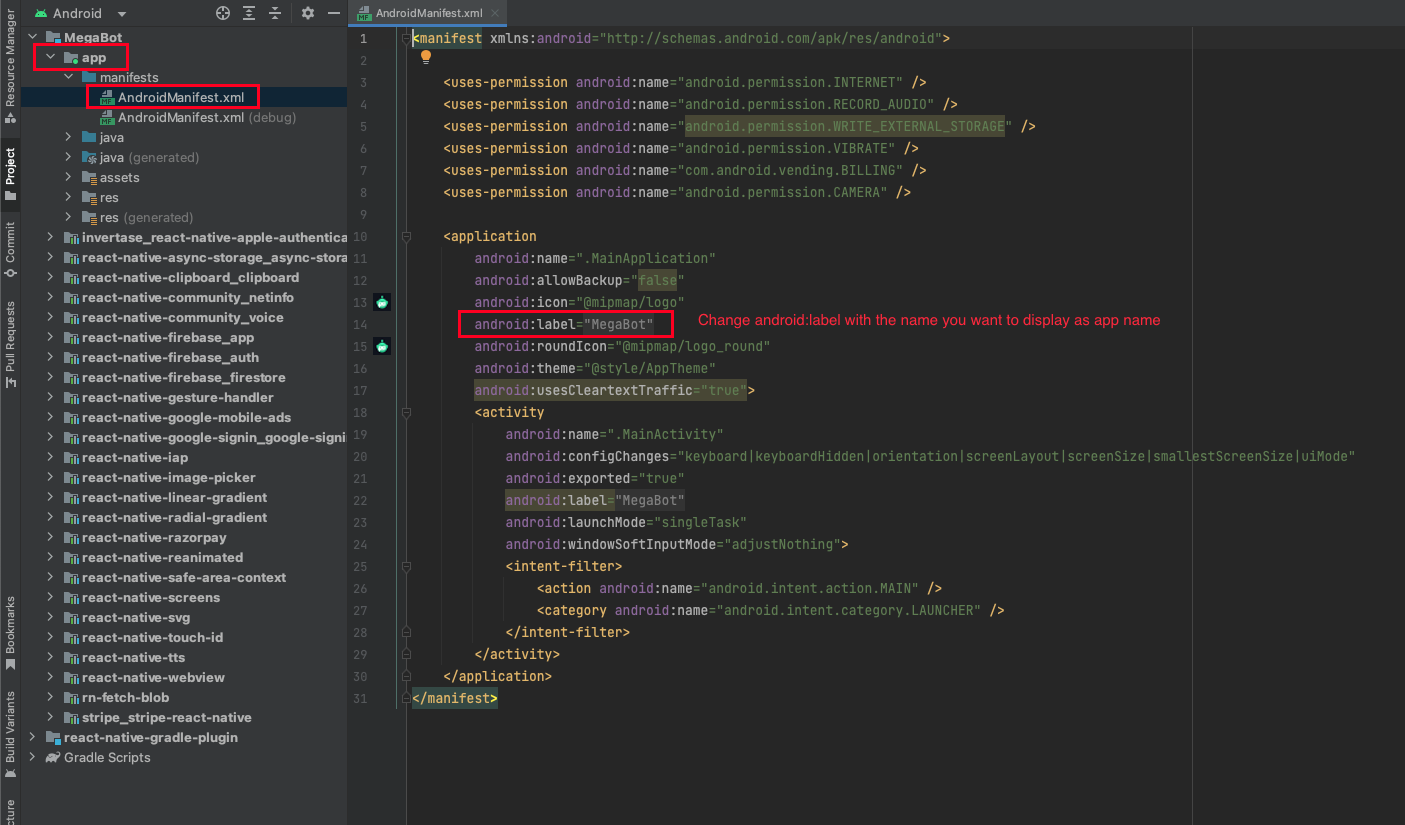1405x825 pixels.
Task: Collapse the manifests folder
Action: (x=69, y=77)
